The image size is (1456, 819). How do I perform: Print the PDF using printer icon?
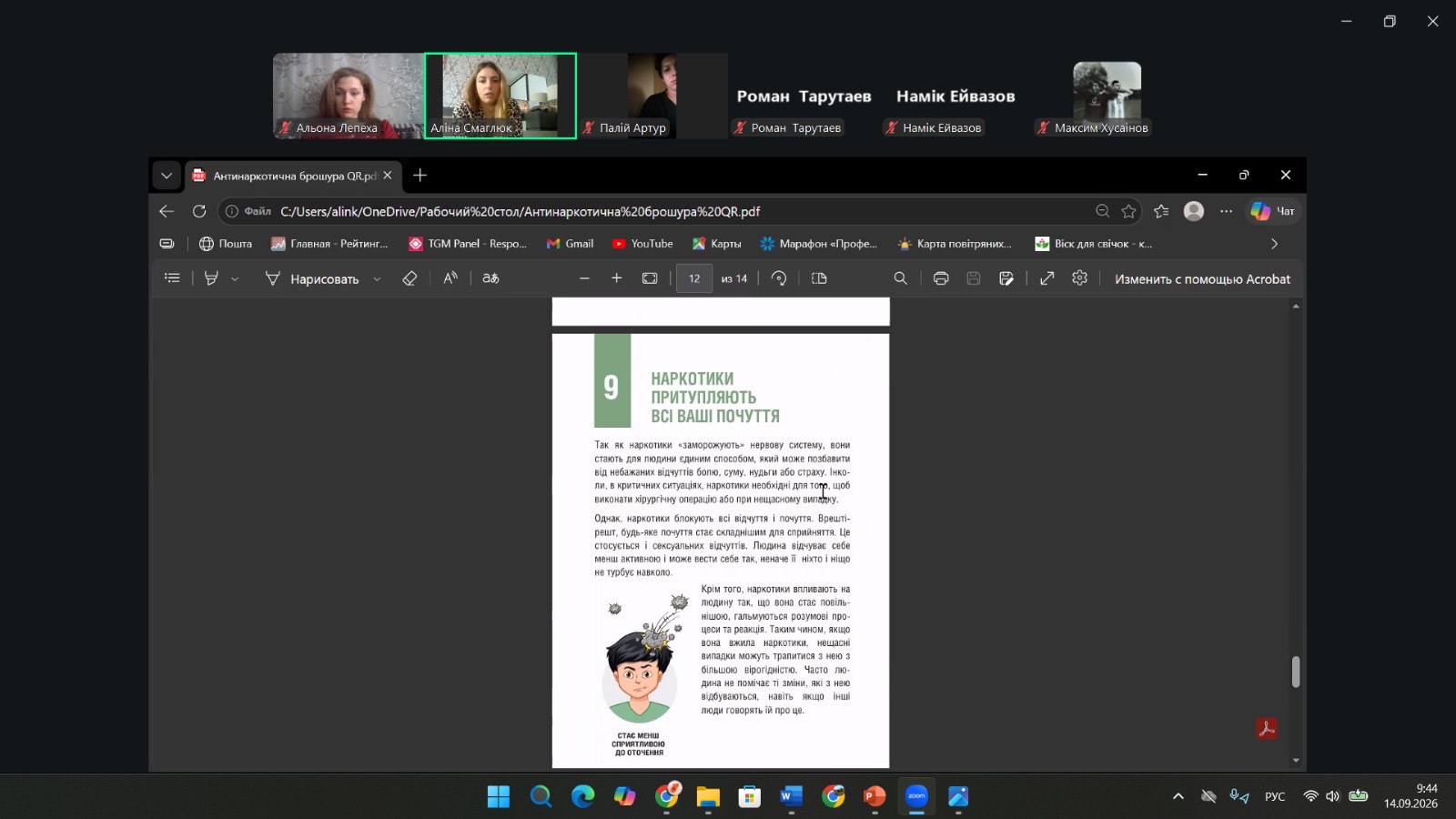pyautogui.click(x=941, y=278)
